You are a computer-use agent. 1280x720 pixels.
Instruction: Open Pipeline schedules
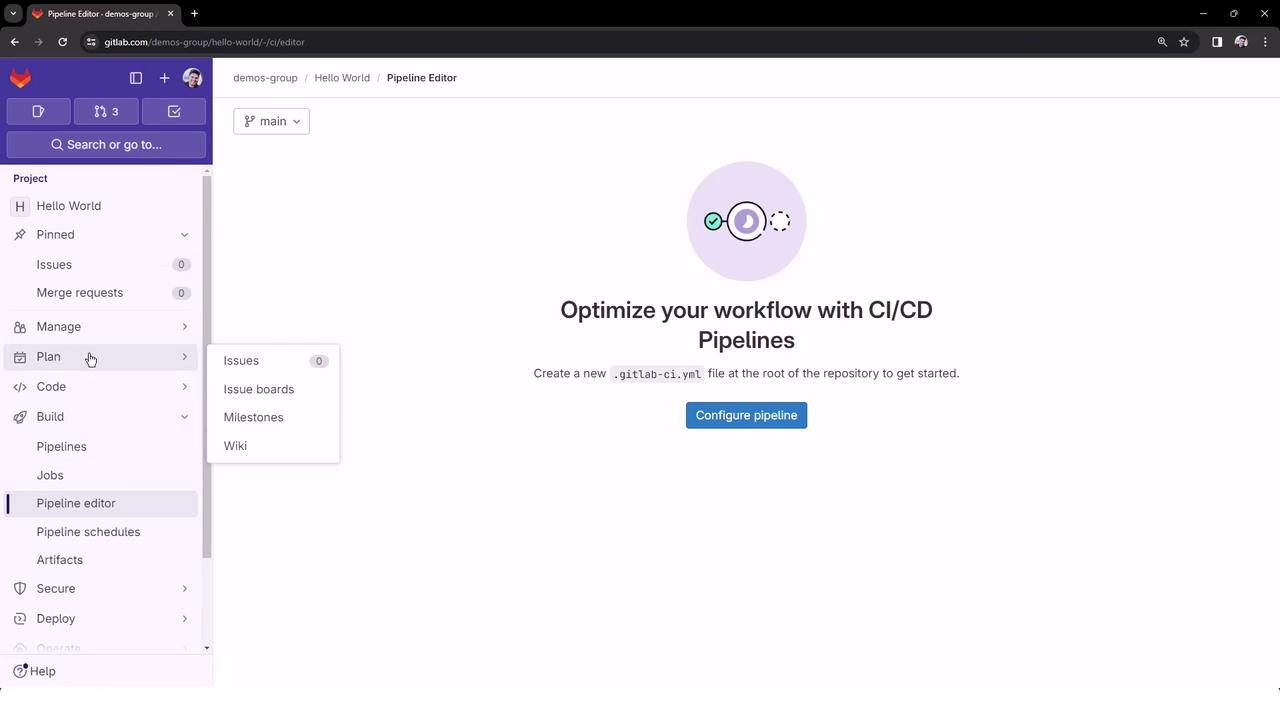click(102, 532)
